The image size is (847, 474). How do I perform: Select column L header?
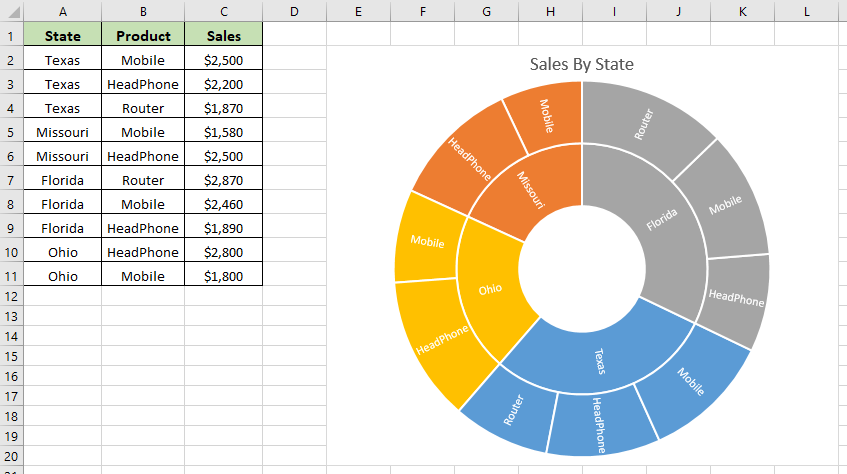pos(806,11)
